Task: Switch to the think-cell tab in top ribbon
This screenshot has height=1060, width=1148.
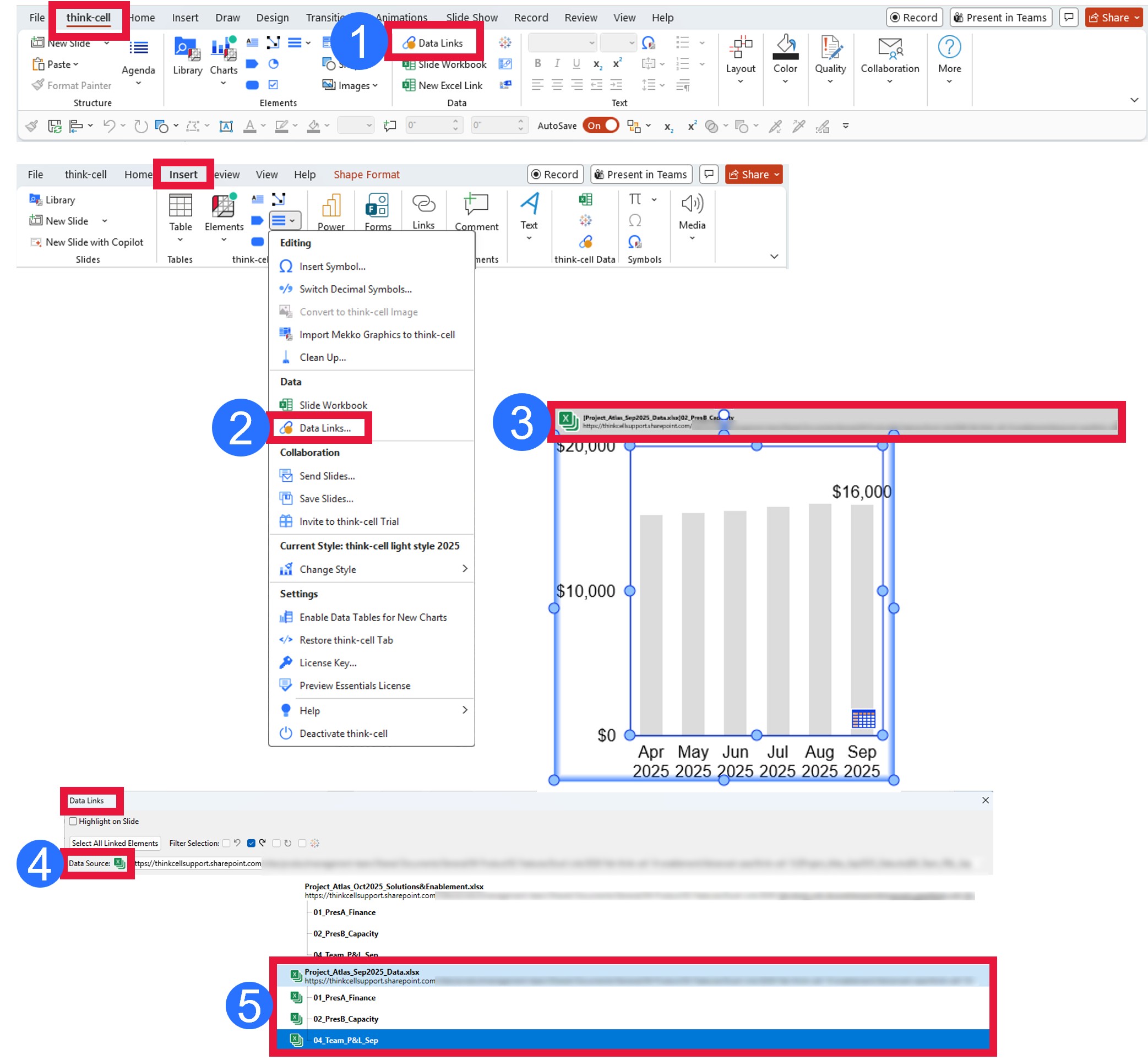Action: click(x=88, y=18)
